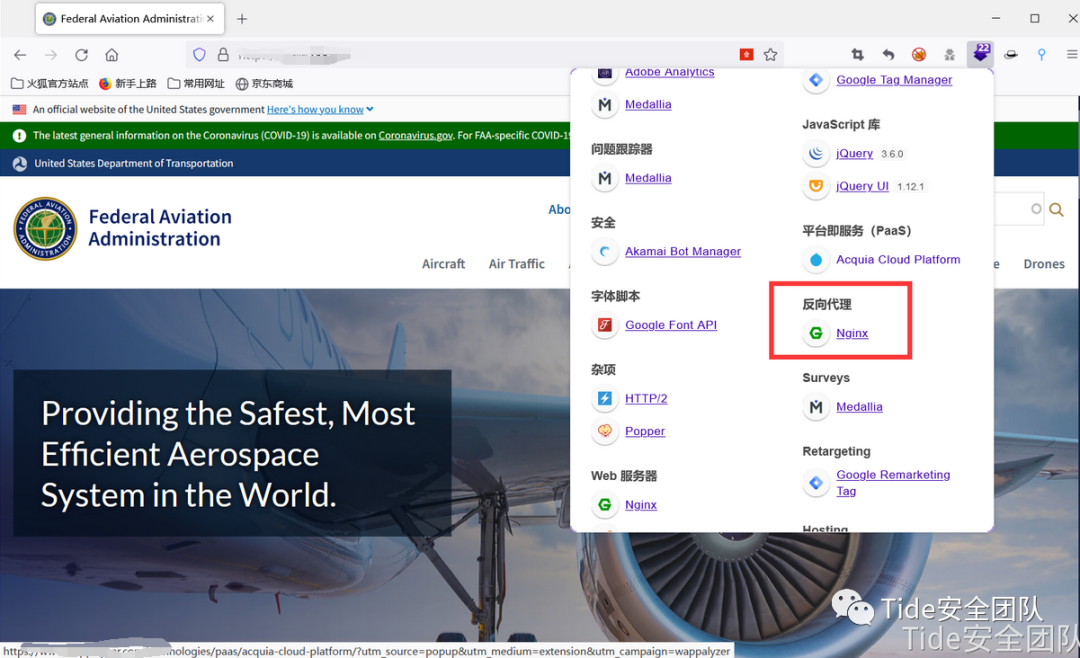Open the Popper link
1080x658 pixels.
click(645, 431)
